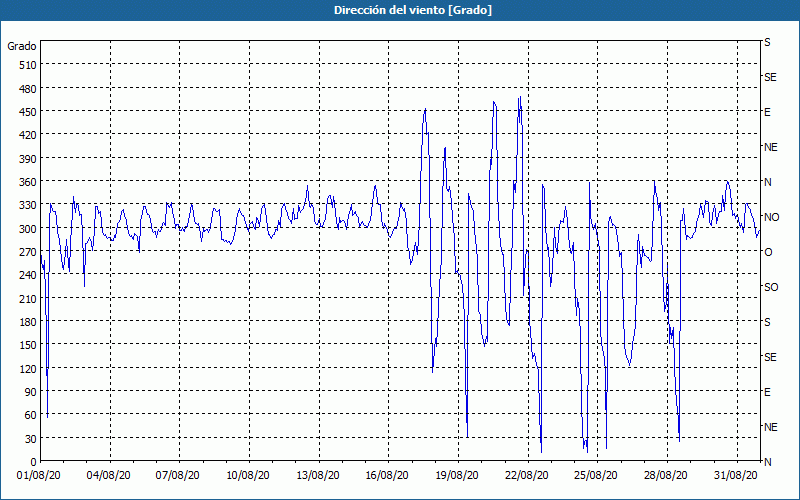Click the 450 y-axis value
Screen dimensions: 800x500
click(28, 112)
